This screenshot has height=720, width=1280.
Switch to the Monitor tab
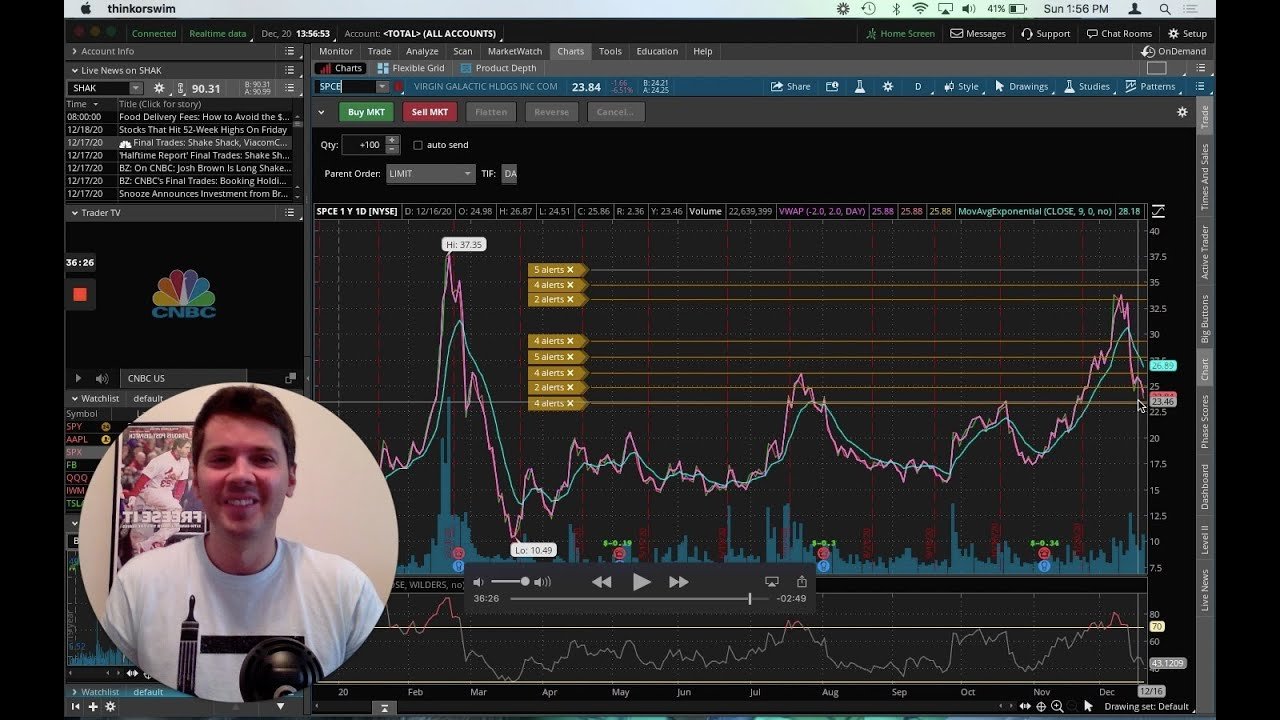point(336,51)
